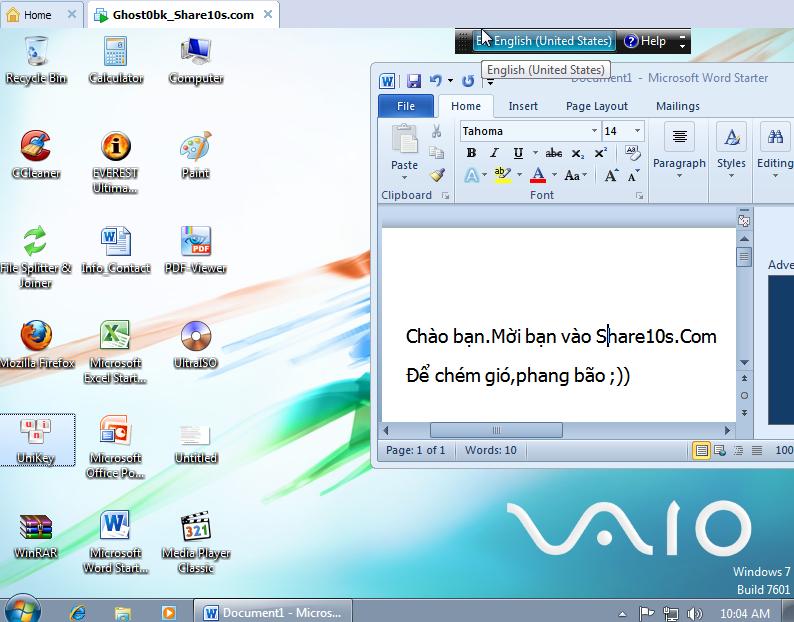Switch to the Mailings ribbon tab
Viewport: 794px width, 622px height.
click(x=678, y=106)
